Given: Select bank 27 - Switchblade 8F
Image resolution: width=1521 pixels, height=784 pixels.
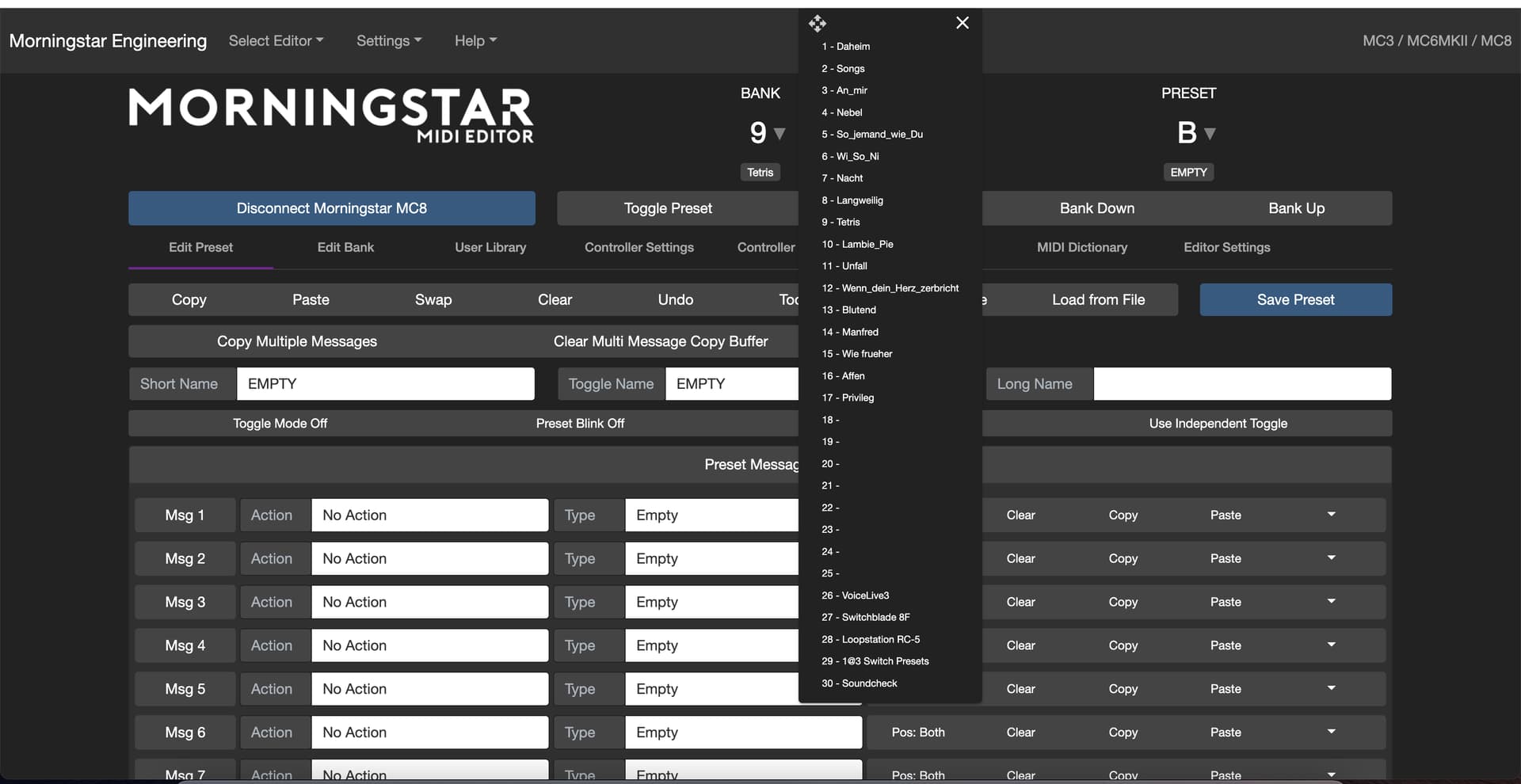Looking at the screenshot, I should [x=866, y=617].
